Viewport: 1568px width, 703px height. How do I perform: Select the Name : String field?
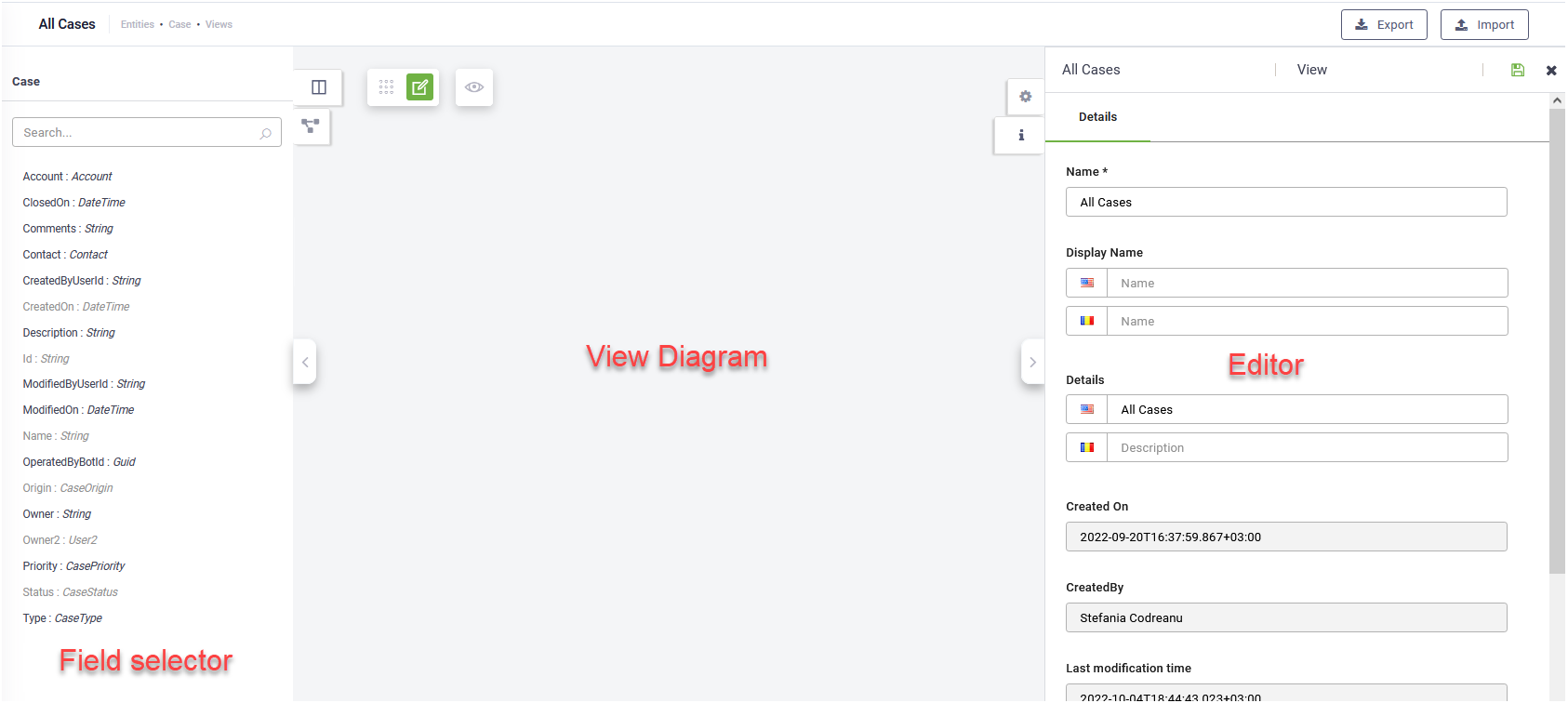(56, 436)
